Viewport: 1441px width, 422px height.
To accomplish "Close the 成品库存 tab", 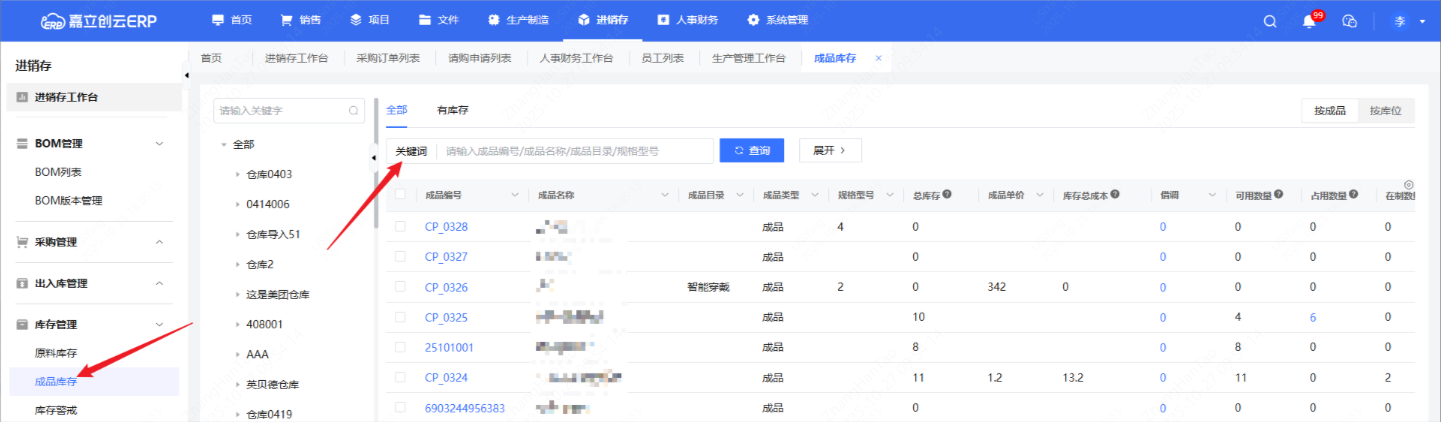I will point(879,58).
